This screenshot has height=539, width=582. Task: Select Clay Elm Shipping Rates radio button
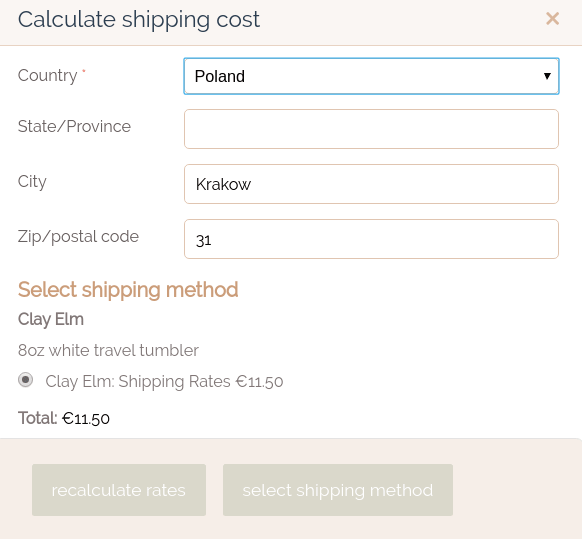26,380
